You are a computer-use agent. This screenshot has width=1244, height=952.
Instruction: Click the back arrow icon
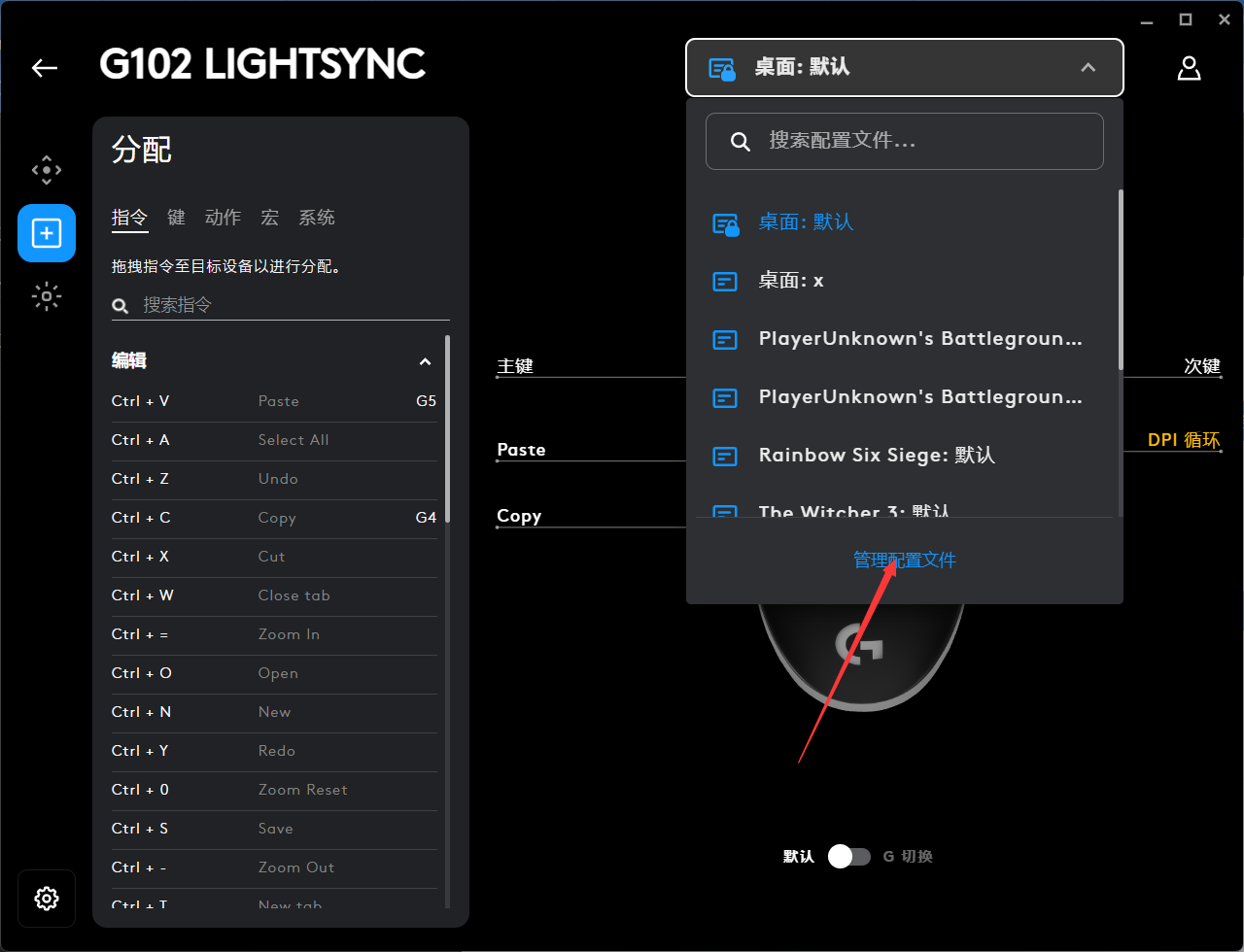(x=45, y=67)
